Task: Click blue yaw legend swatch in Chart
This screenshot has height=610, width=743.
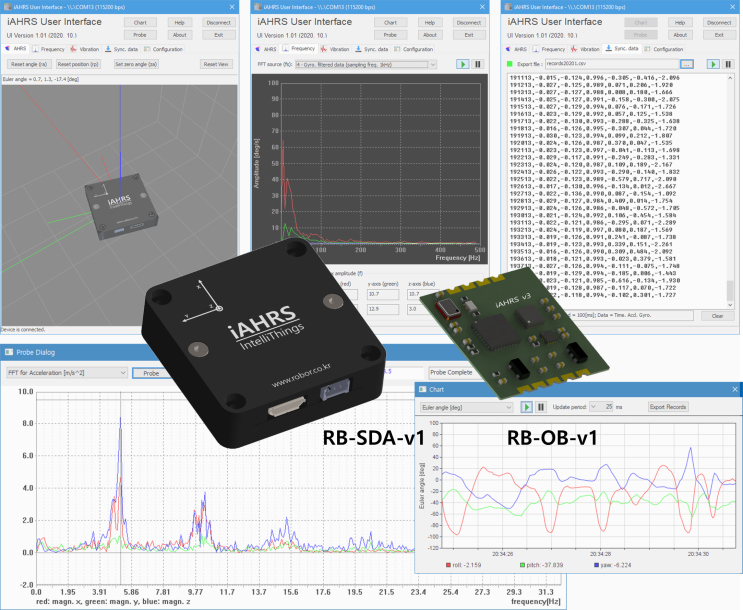Action: point(597,565)
